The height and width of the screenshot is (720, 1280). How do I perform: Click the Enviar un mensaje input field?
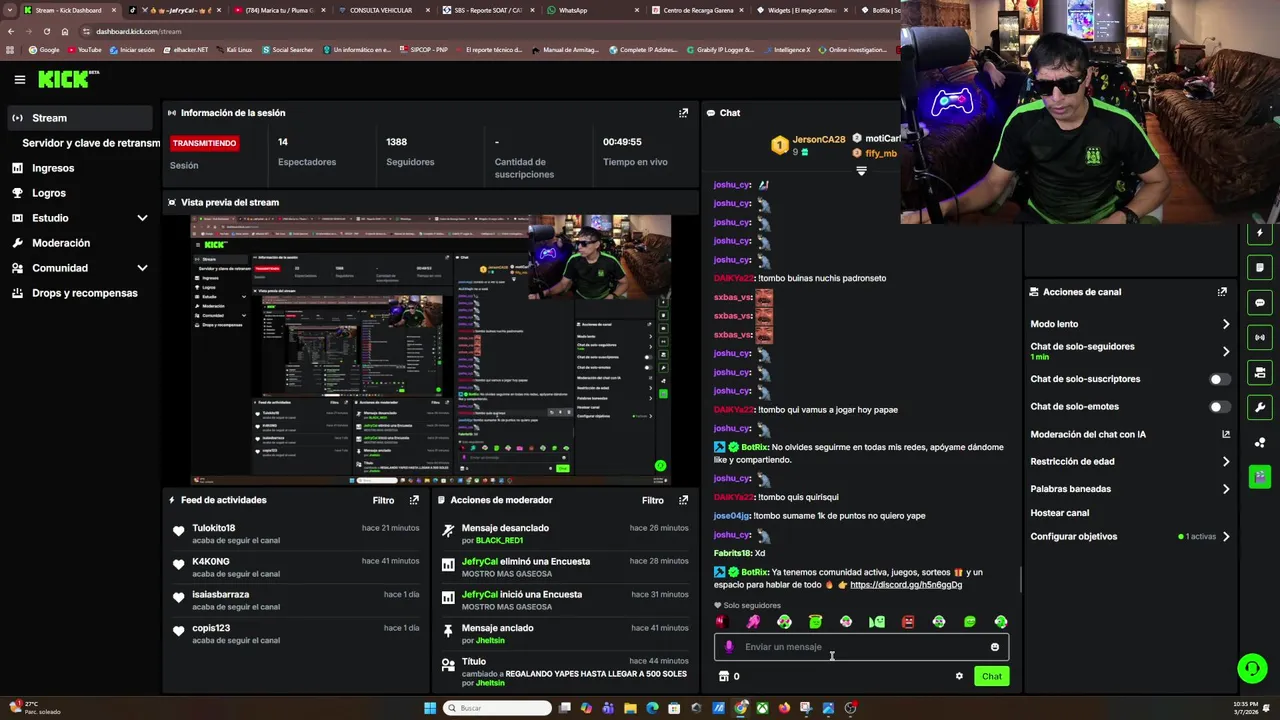[862, 647]
